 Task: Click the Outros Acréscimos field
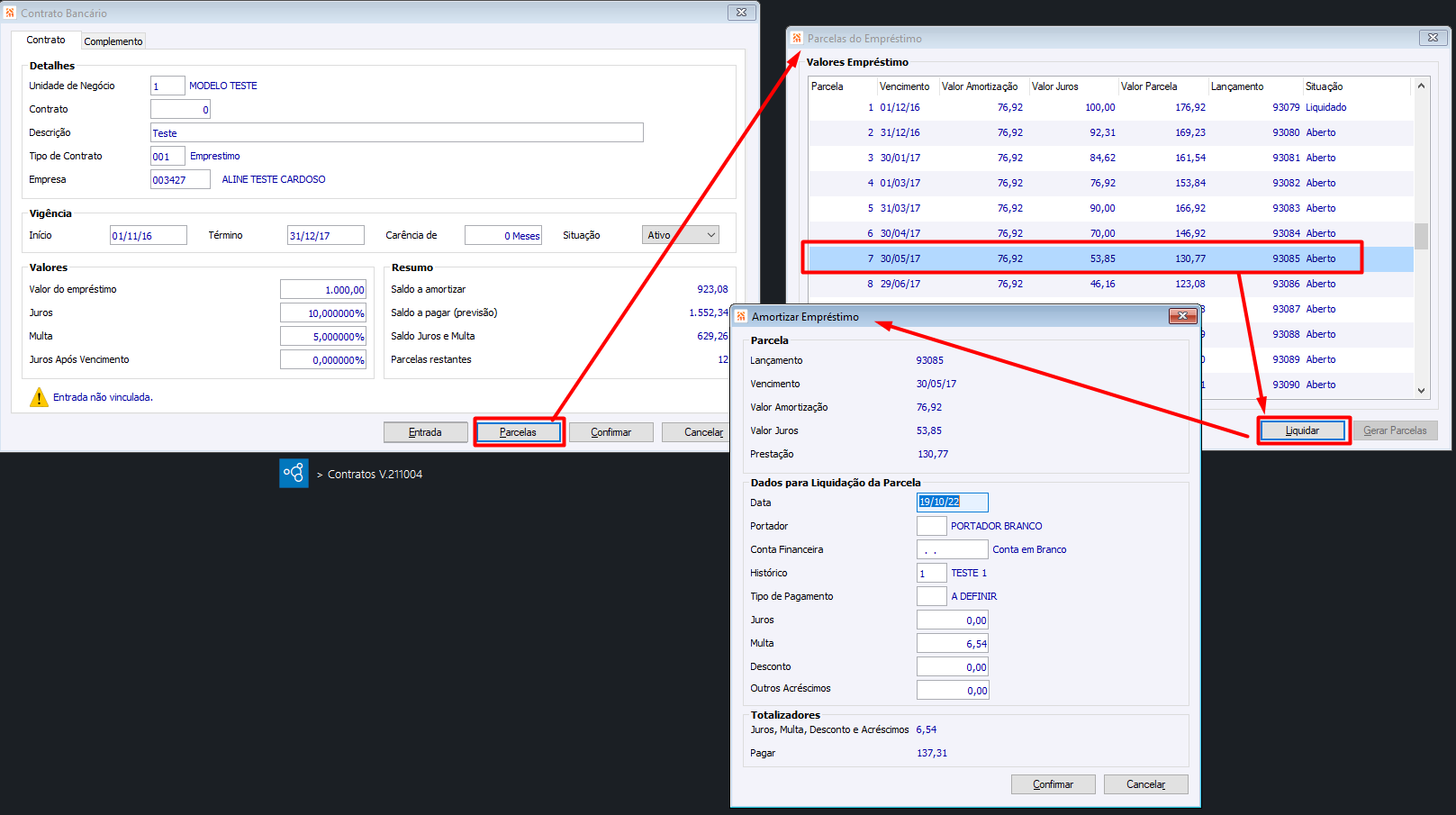tap(953, 690)
